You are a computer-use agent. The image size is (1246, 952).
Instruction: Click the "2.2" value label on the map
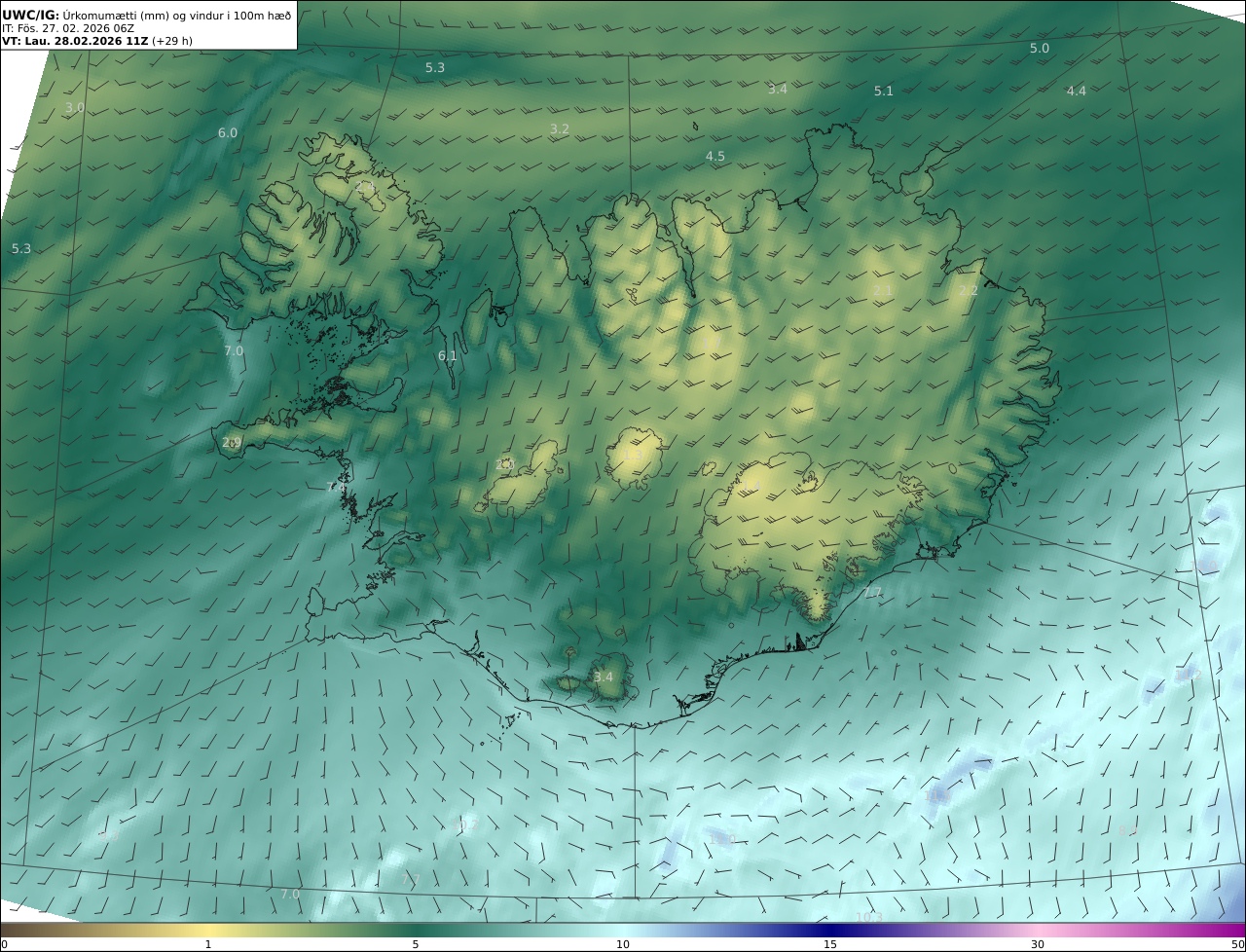(x=968, y=291)
